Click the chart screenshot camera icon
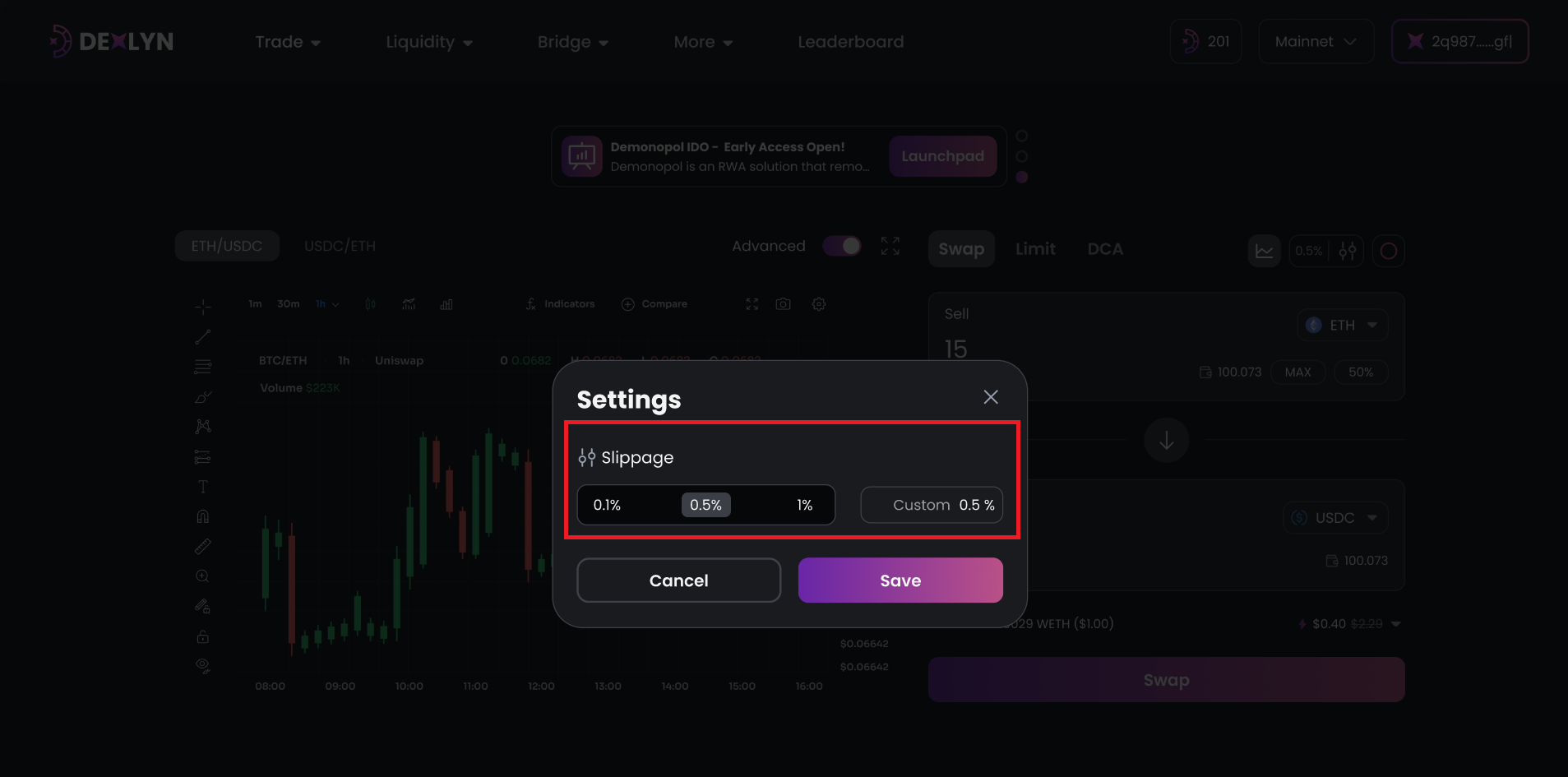 coord(783,304)
